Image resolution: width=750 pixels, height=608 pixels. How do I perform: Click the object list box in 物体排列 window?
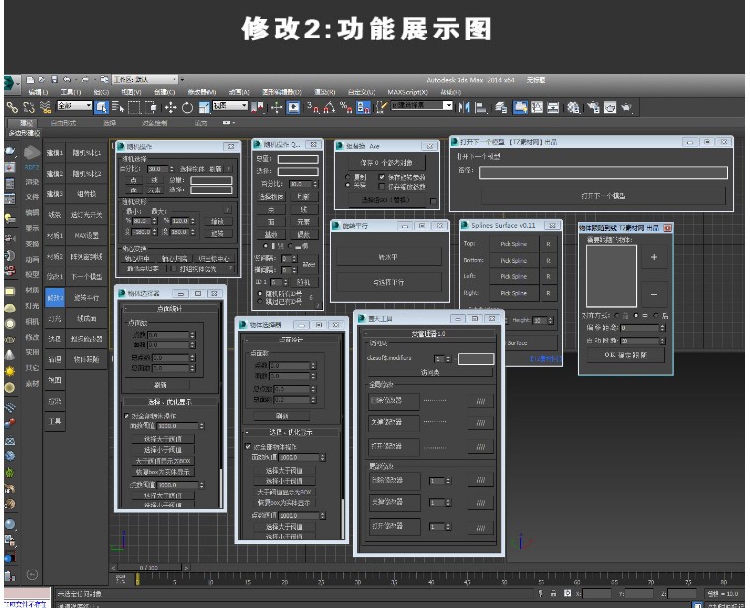[611, 276]
